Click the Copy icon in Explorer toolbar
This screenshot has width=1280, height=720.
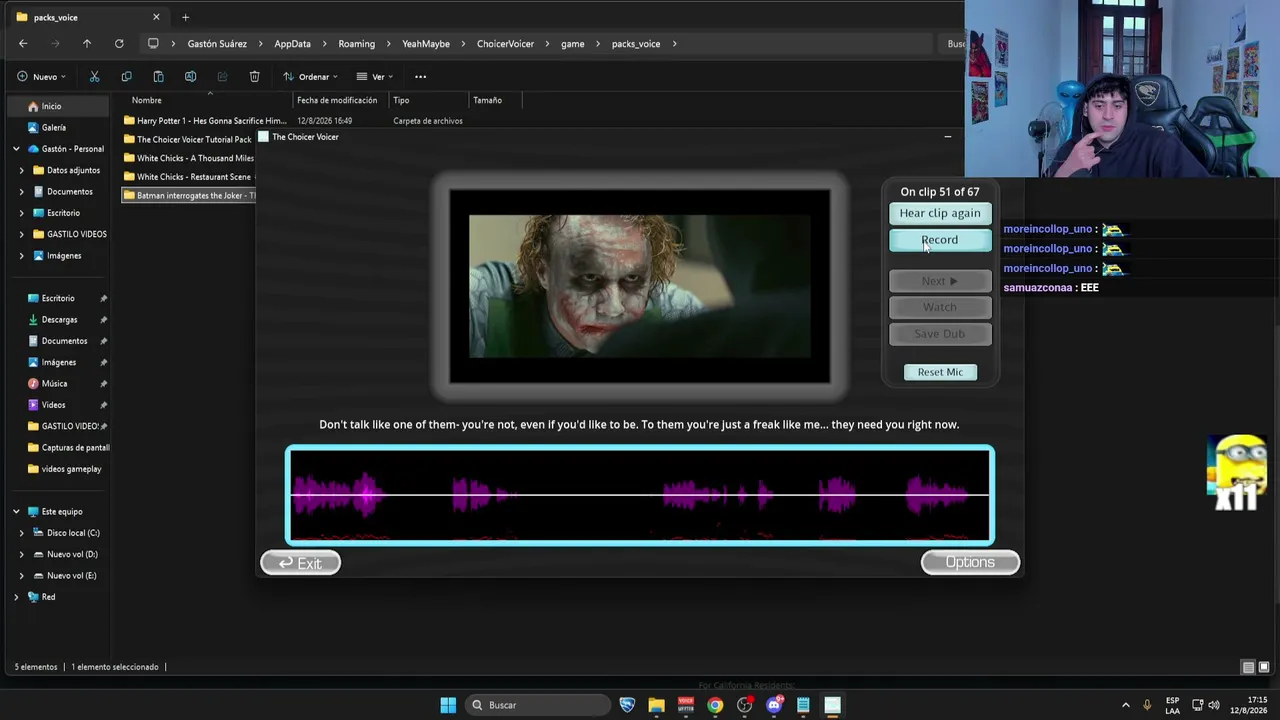126,76
